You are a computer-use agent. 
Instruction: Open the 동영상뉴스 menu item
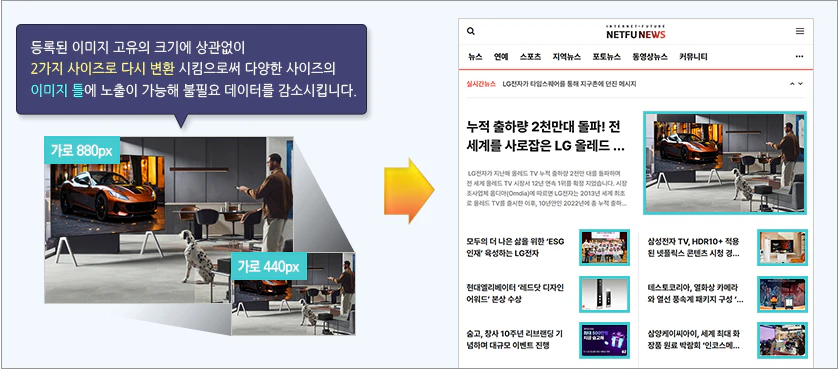point(650,56)
